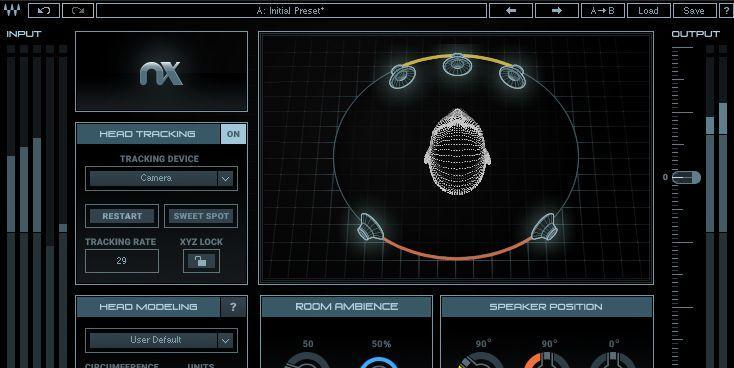
Task: Open Head Modeling help question mark
Action: click(x=233, y=307)
